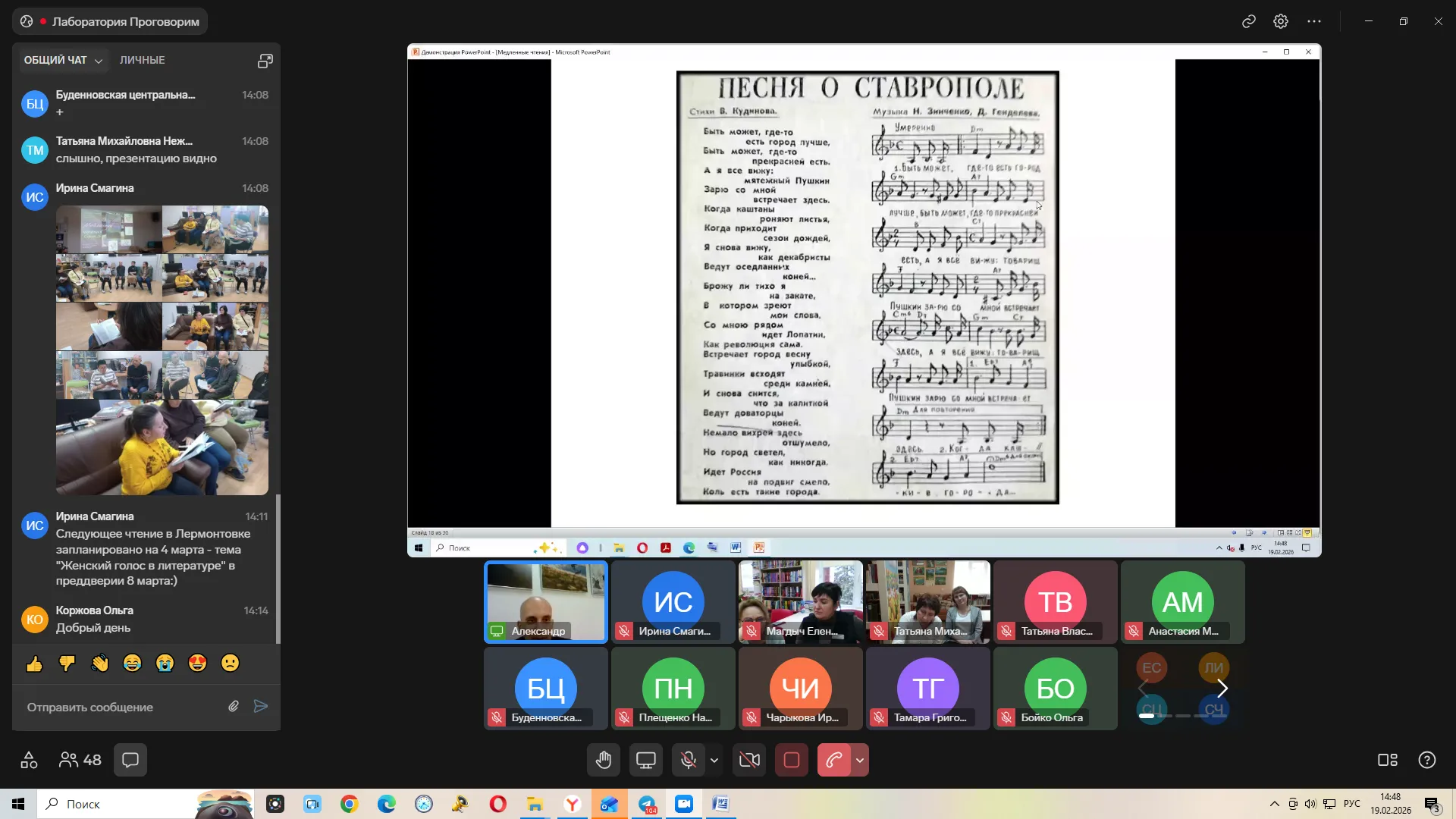The width and height of the screenshot is (1456, 819).
Task: Send the heart-eyes reaction
Action: point(197,664)
